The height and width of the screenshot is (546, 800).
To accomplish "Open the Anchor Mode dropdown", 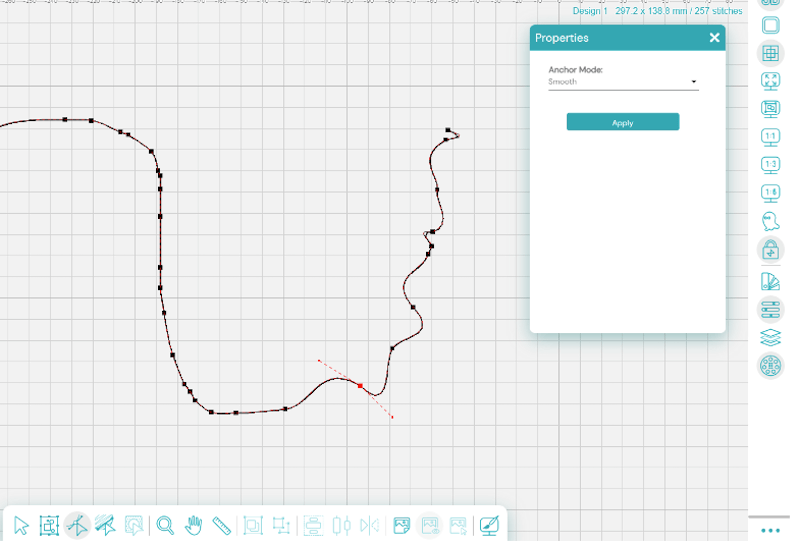I will 623,82.
